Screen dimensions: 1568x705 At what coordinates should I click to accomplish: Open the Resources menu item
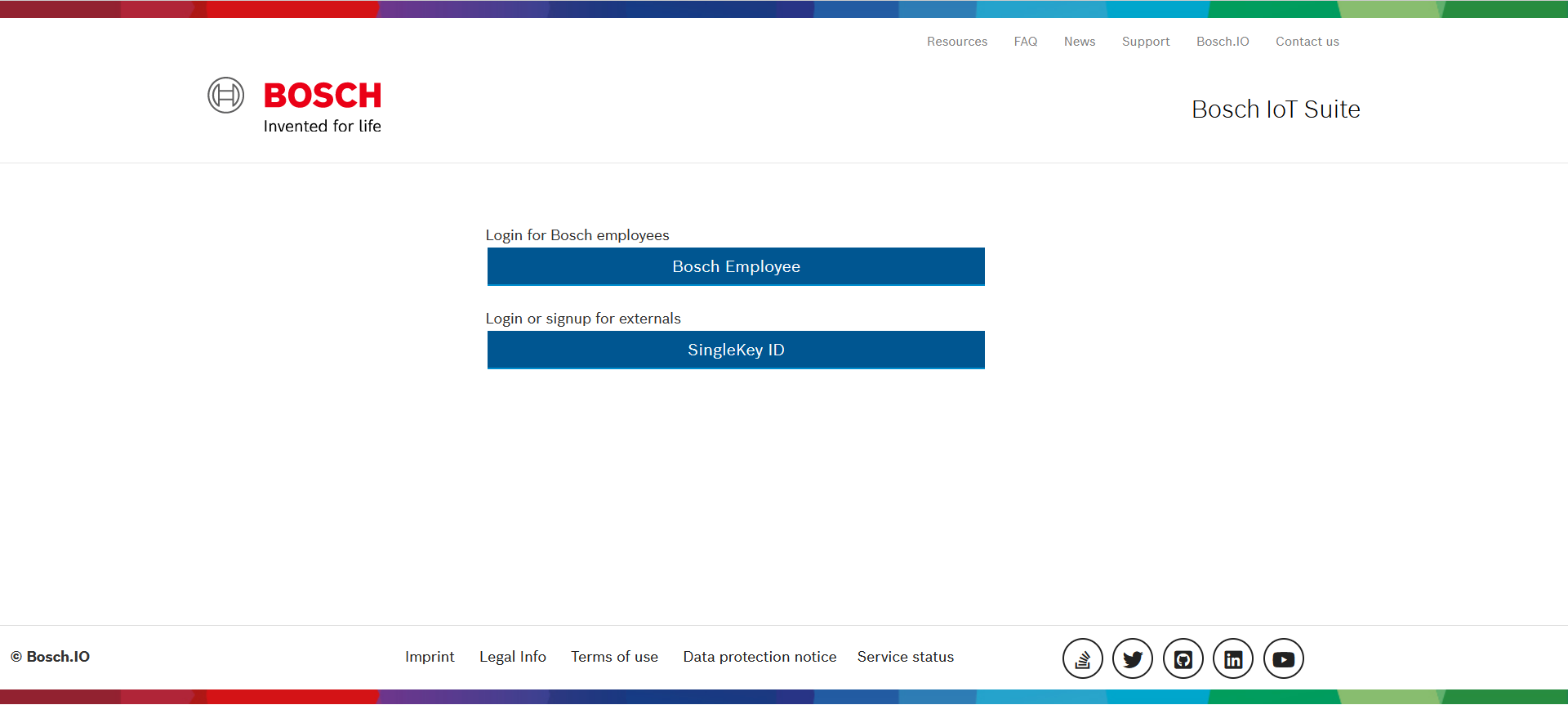(x=957, y=42)
